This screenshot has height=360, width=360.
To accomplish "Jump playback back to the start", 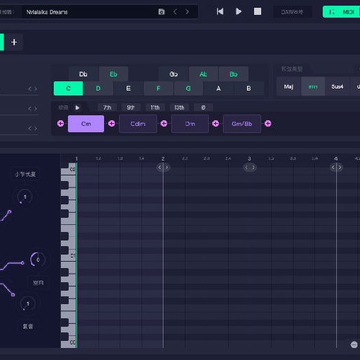I will [220, 12].
